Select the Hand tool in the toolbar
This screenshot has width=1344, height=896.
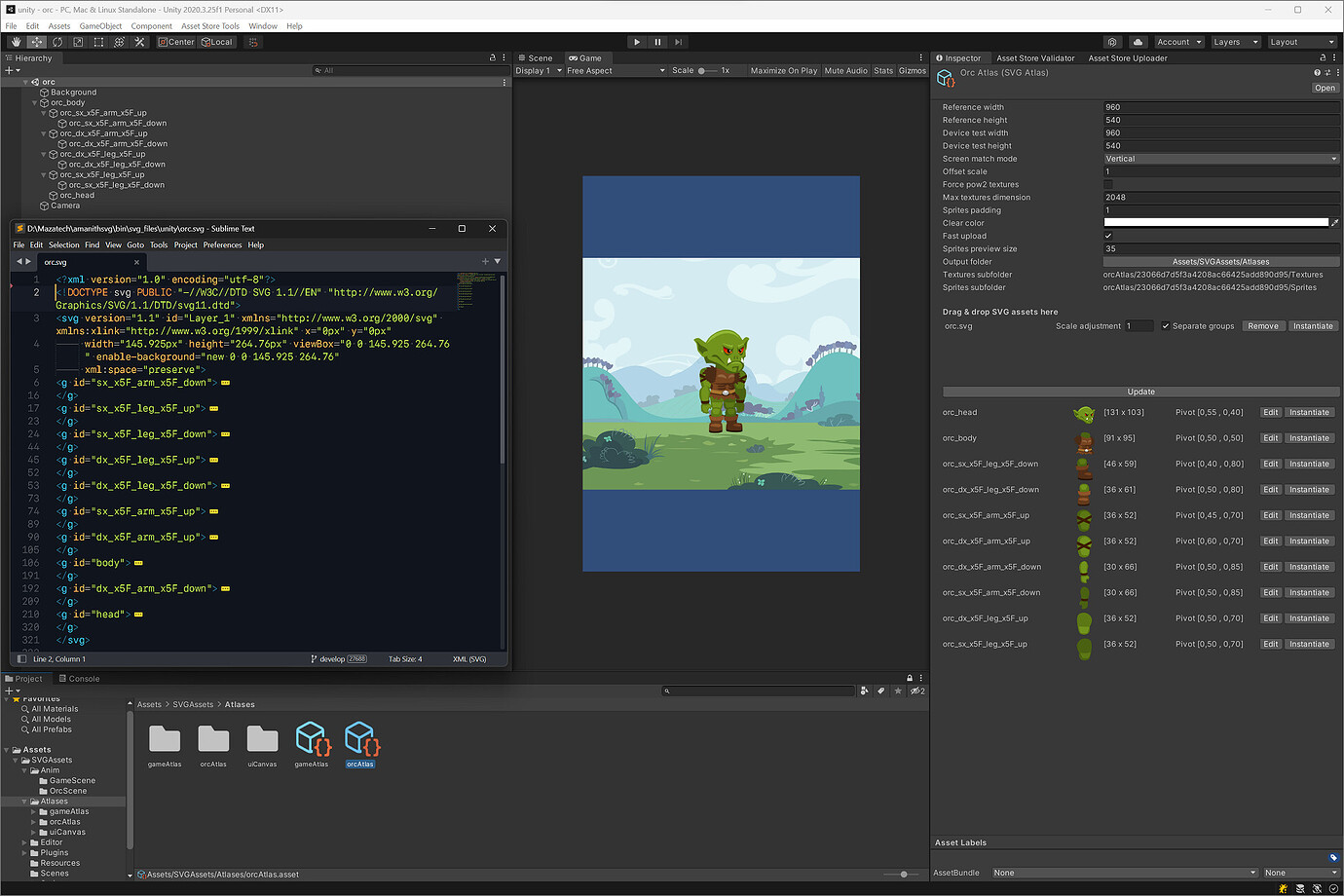click(x=16, y=42)
